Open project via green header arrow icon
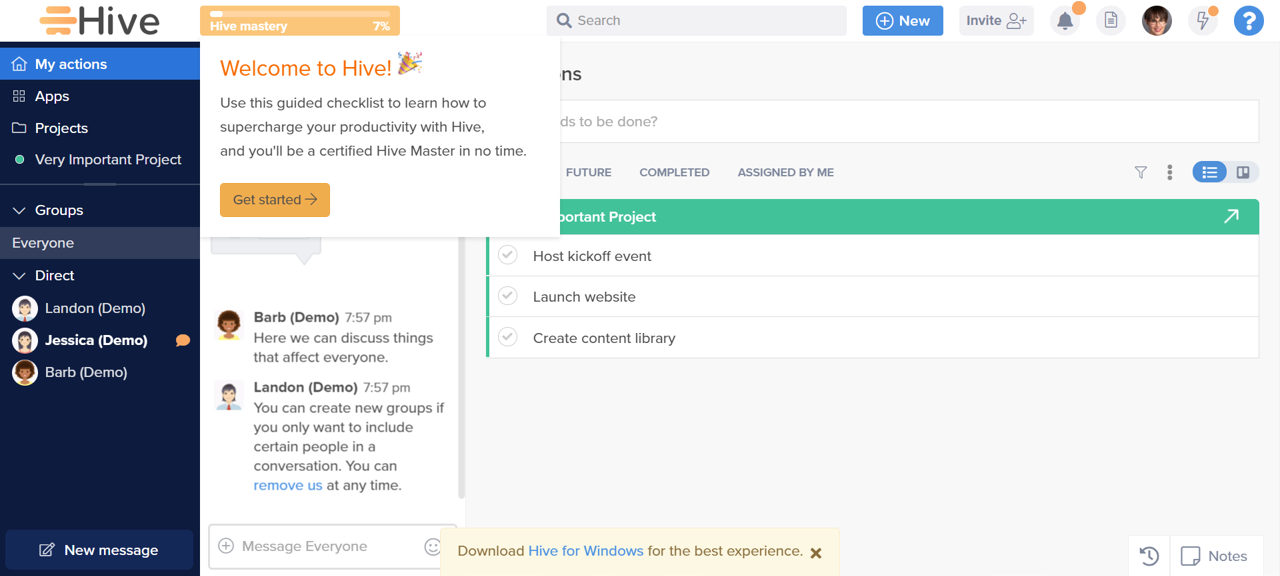 [1231, 217]
